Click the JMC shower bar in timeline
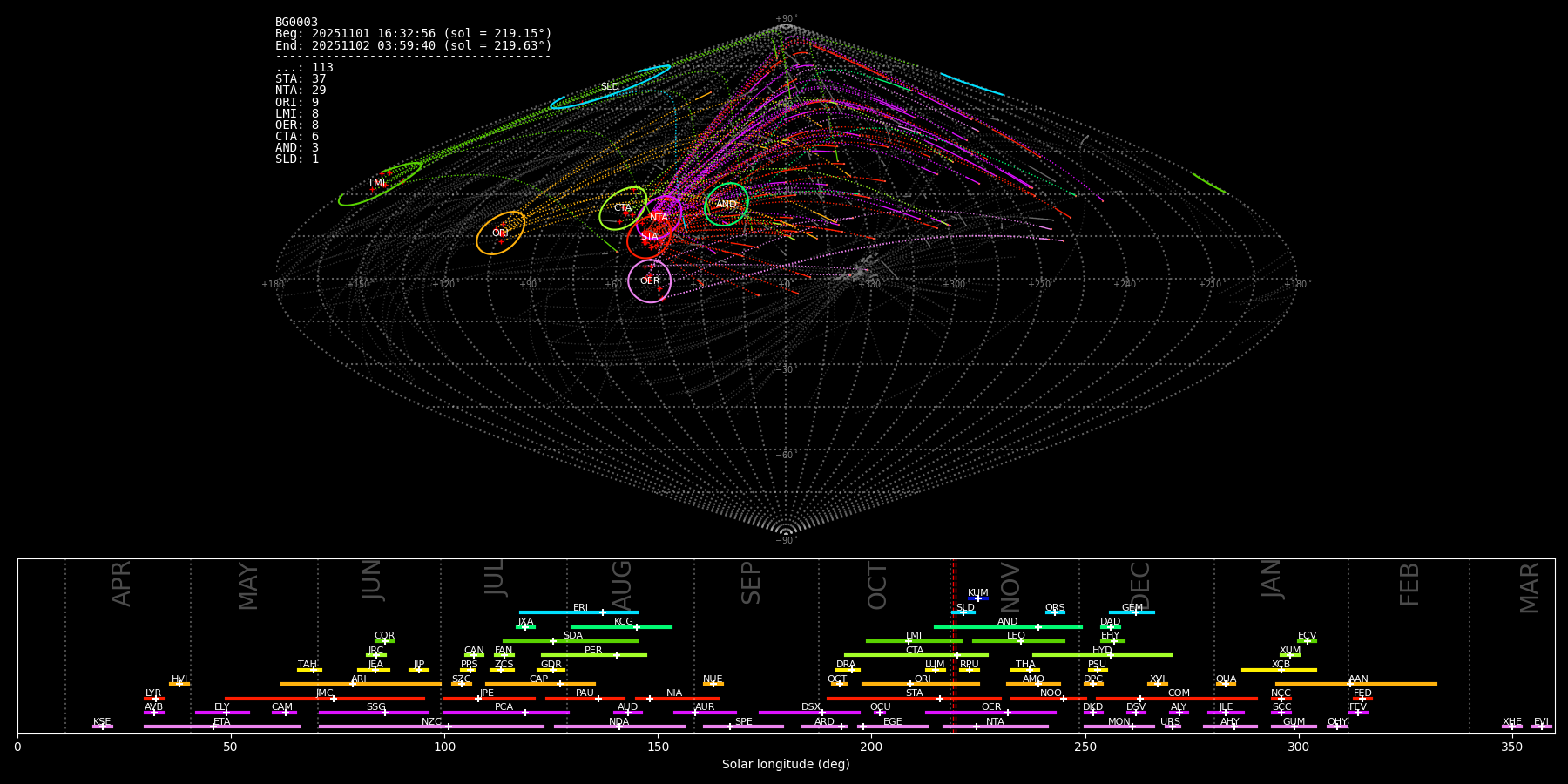Image resolution: width=1568 pixels, height=784 pixels. [x=325, y=699]
